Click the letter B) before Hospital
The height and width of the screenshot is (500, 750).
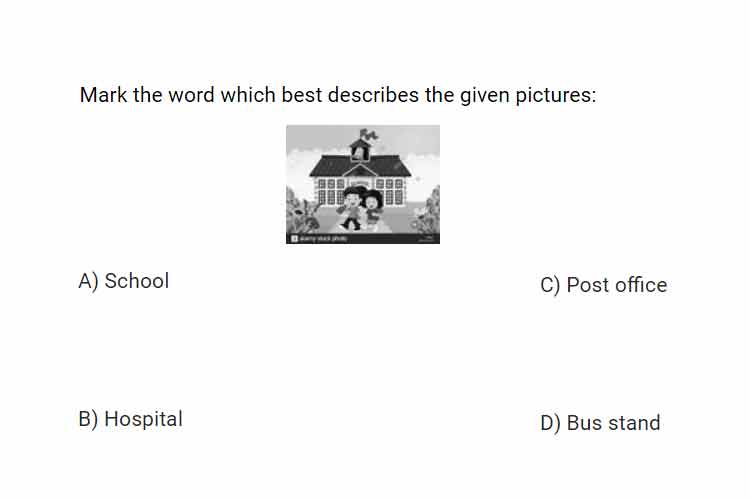[88, 419]
